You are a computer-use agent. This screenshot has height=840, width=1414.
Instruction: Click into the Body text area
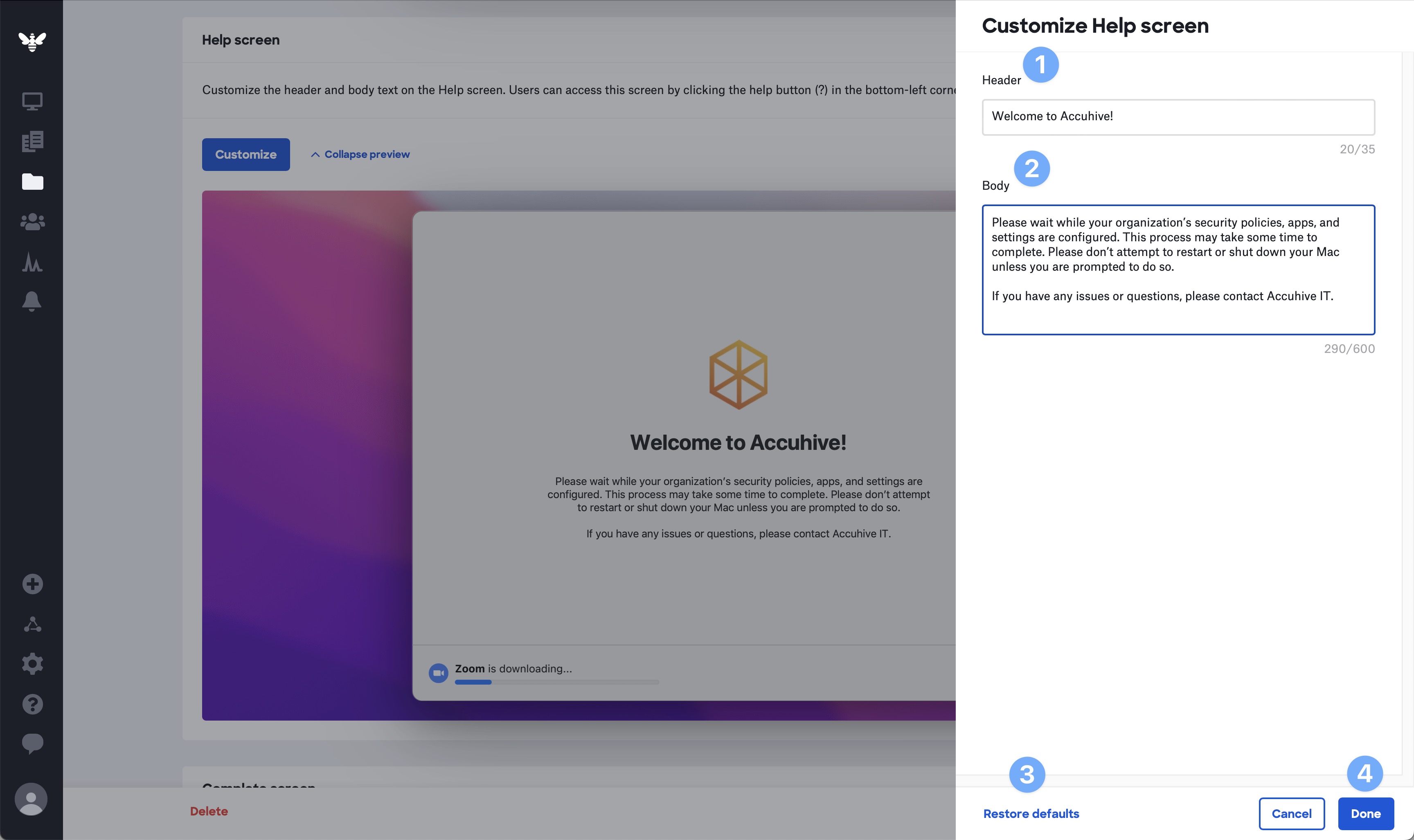1178,270
